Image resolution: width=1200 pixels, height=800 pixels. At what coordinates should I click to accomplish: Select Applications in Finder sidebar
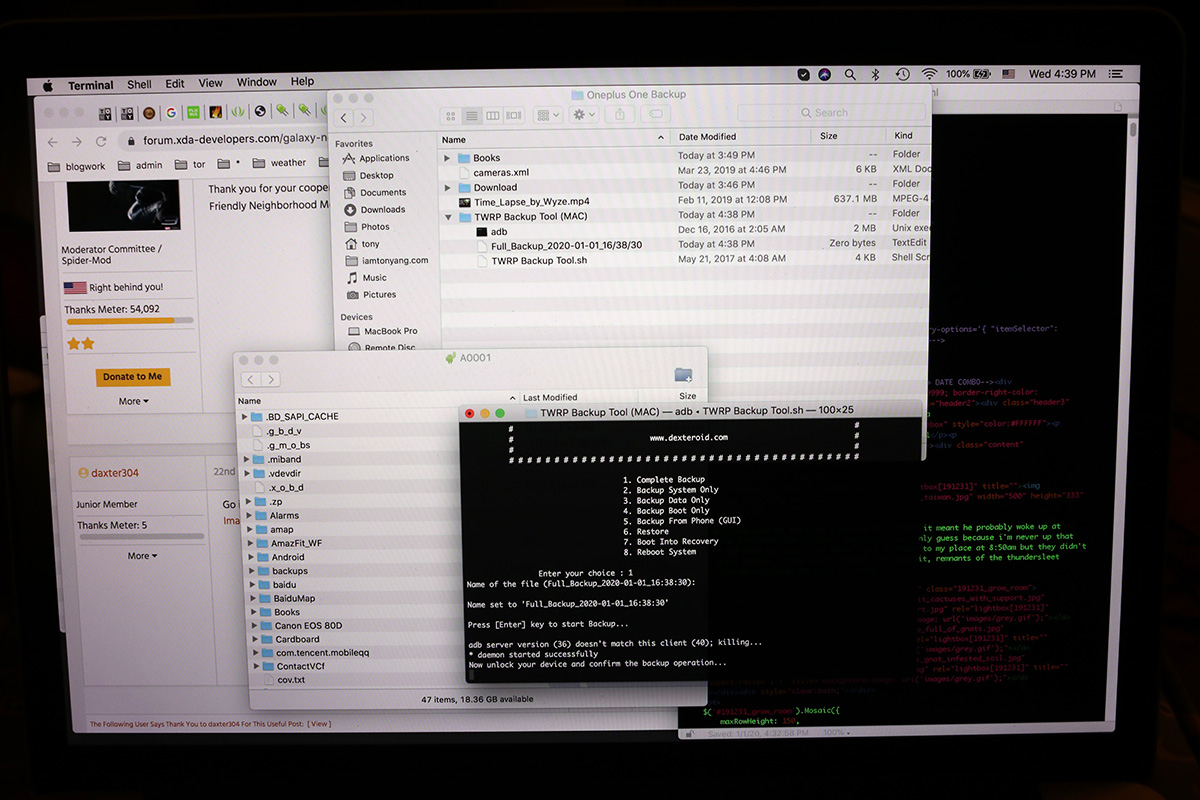[x=383, y=158]
